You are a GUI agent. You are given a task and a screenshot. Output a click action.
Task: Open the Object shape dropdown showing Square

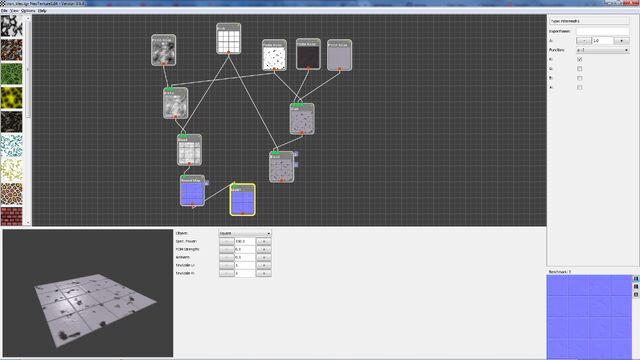tap(245, 233)
